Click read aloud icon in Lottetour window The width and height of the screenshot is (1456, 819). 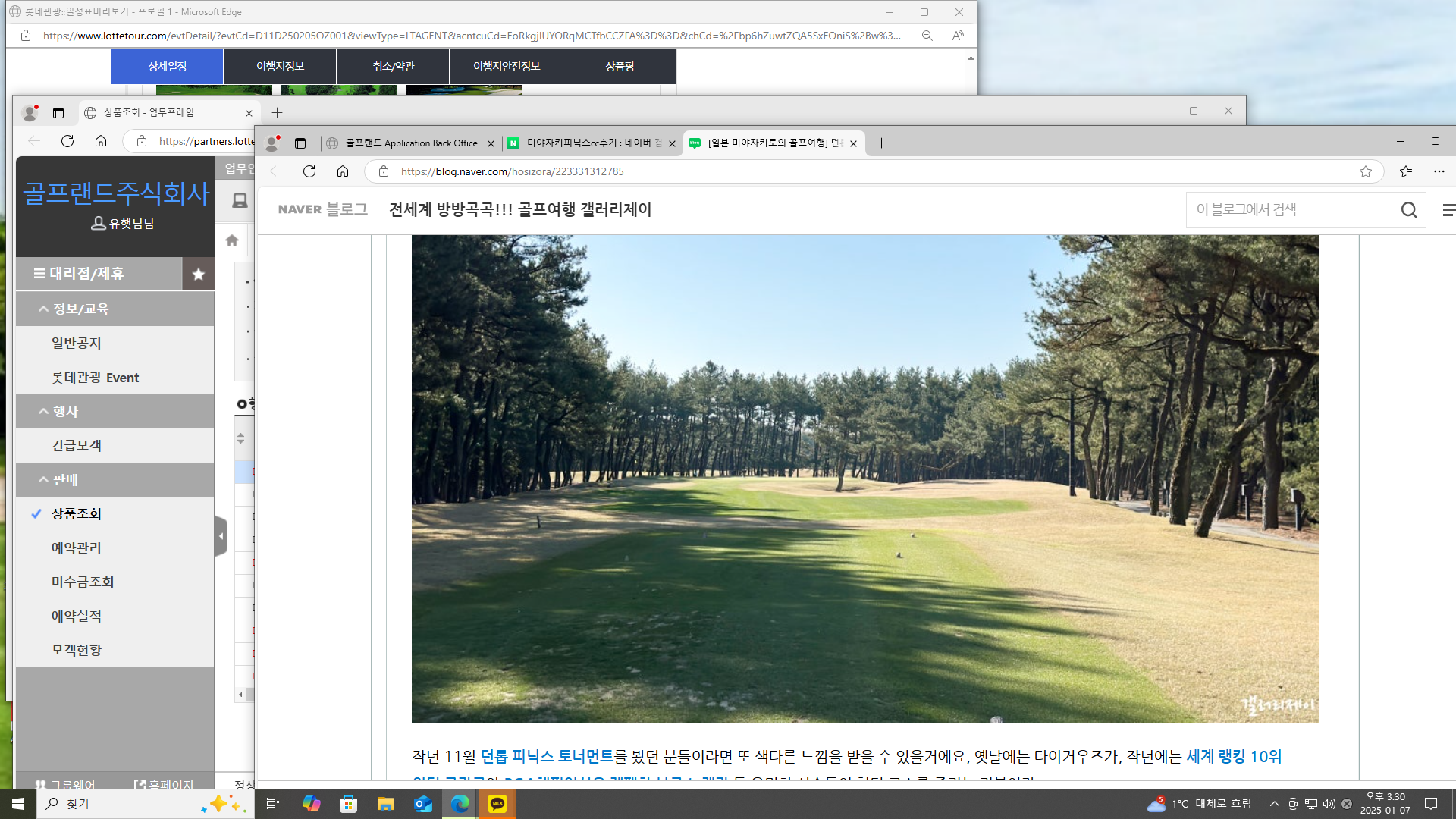(959, 36)
